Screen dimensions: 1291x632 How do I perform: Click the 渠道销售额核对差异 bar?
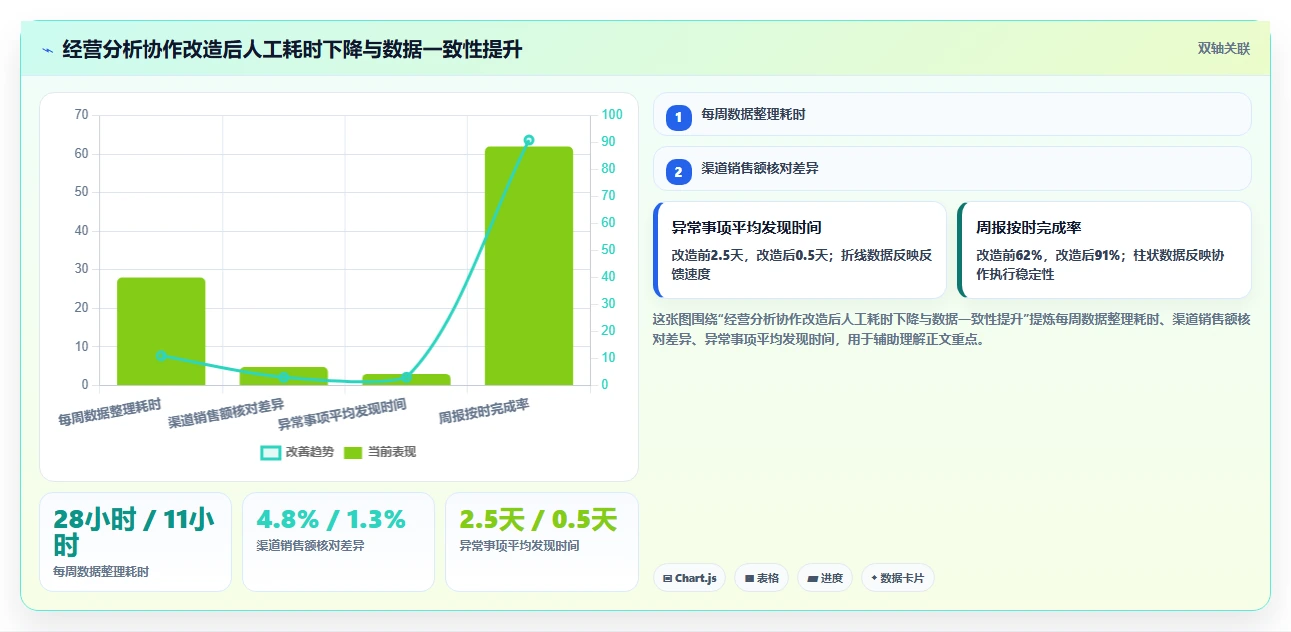(x=284, y=376)
